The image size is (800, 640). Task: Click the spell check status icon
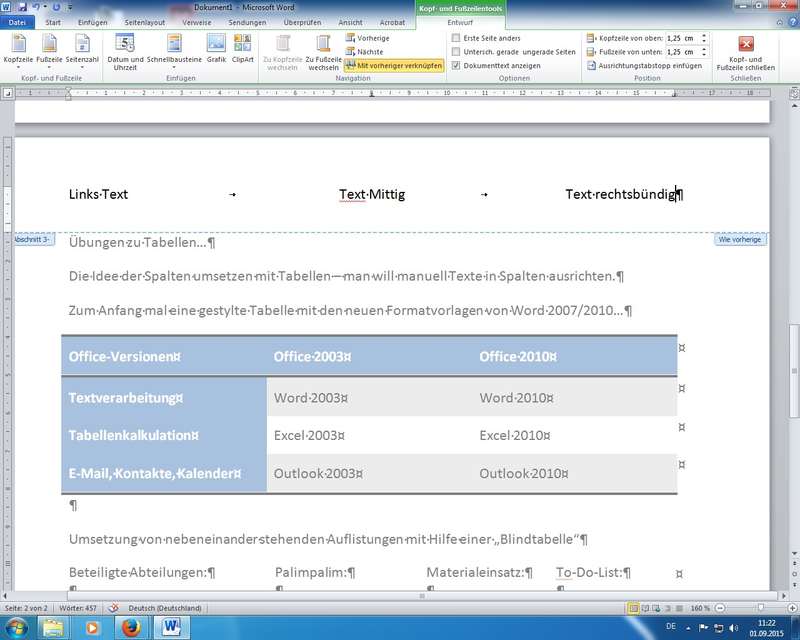tap(114, 608)
